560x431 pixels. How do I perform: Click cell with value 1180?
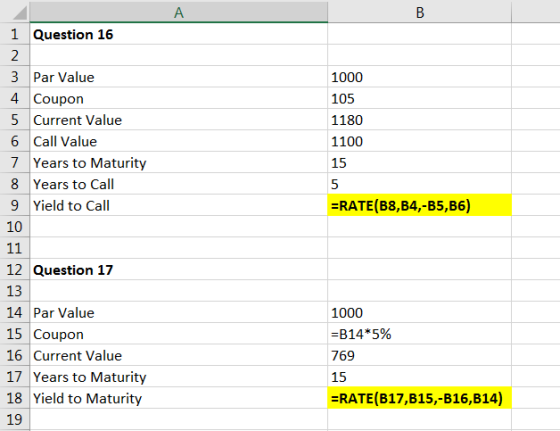420,120
